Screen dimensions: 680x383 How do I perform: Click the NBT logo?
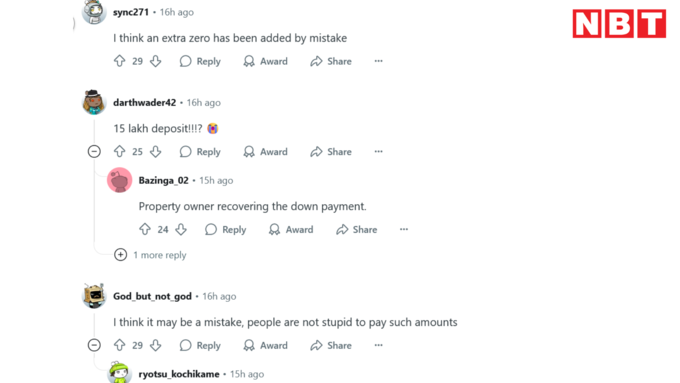click(619, 24)
